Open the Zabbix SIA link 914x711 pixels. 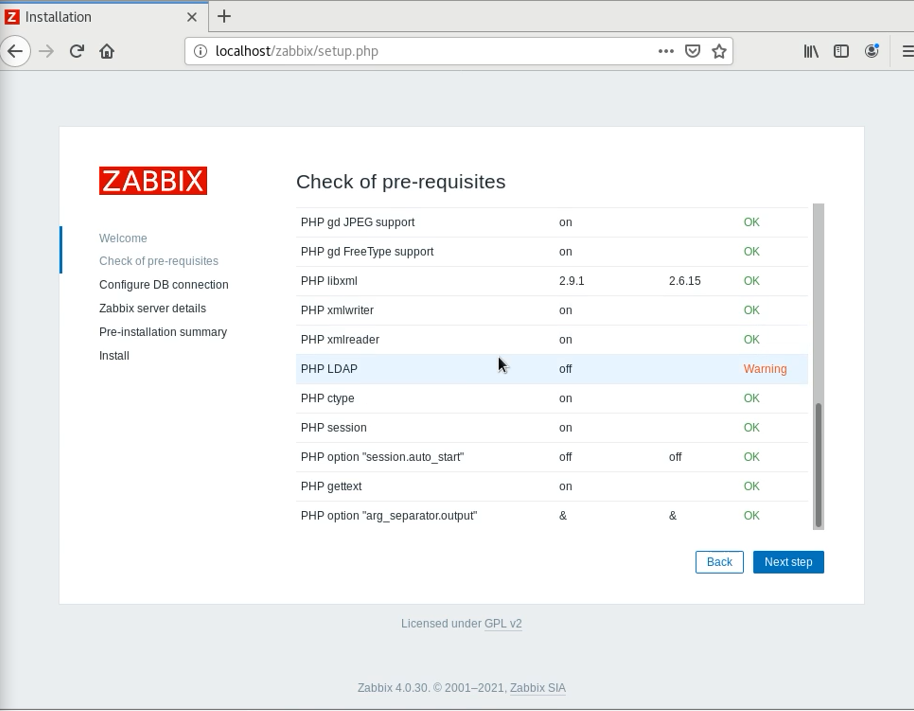(538, 688)
